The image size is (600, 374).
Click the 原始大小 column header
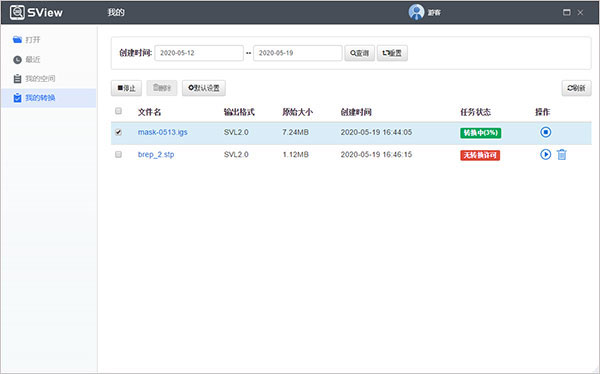point(297,112)
